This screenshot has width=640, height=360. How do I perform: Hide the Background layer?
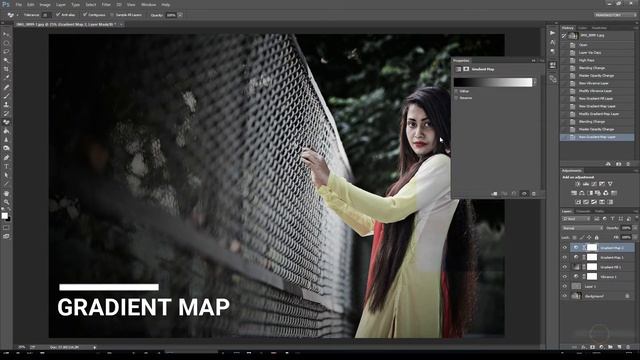click(565, 296)
